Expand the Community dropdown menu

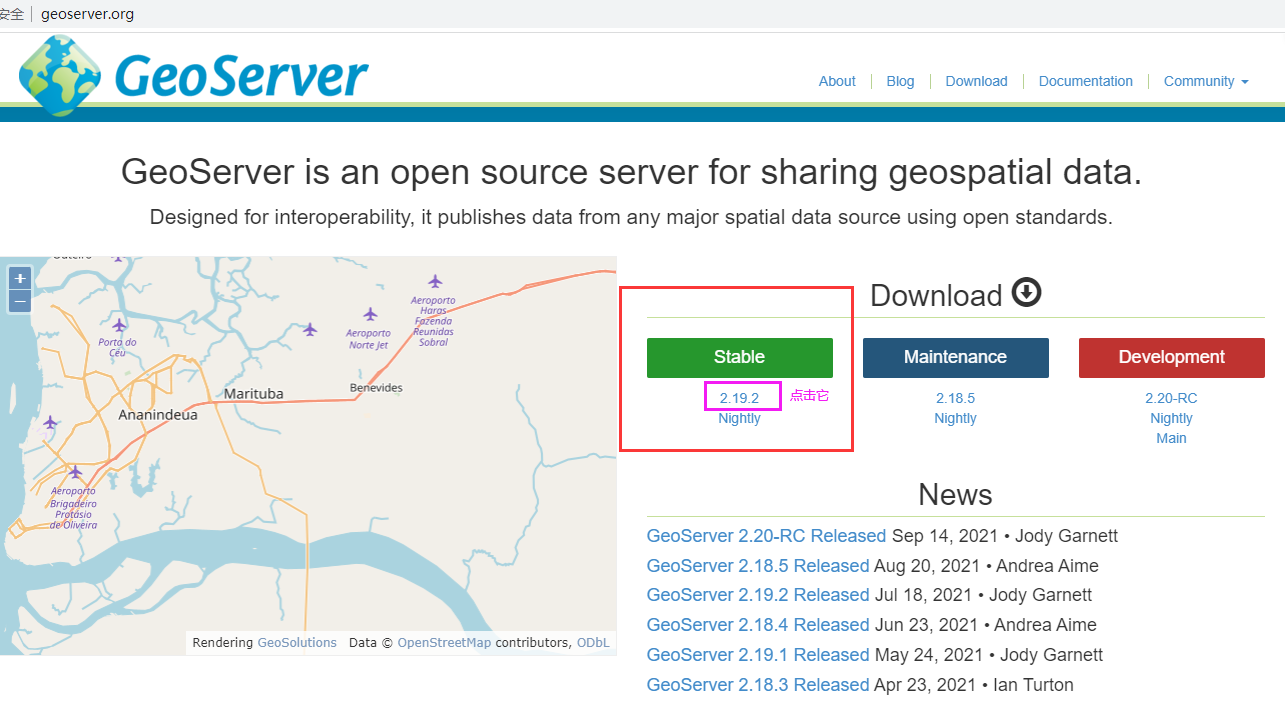[x=1205, y=81]
